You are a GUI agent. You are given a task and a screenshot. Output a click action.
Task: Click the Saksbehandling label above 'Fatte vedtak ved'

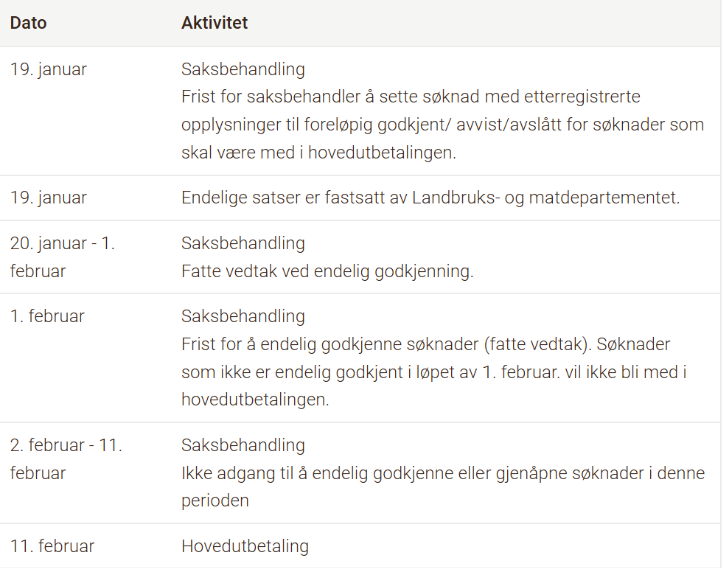tap(243, 243)
